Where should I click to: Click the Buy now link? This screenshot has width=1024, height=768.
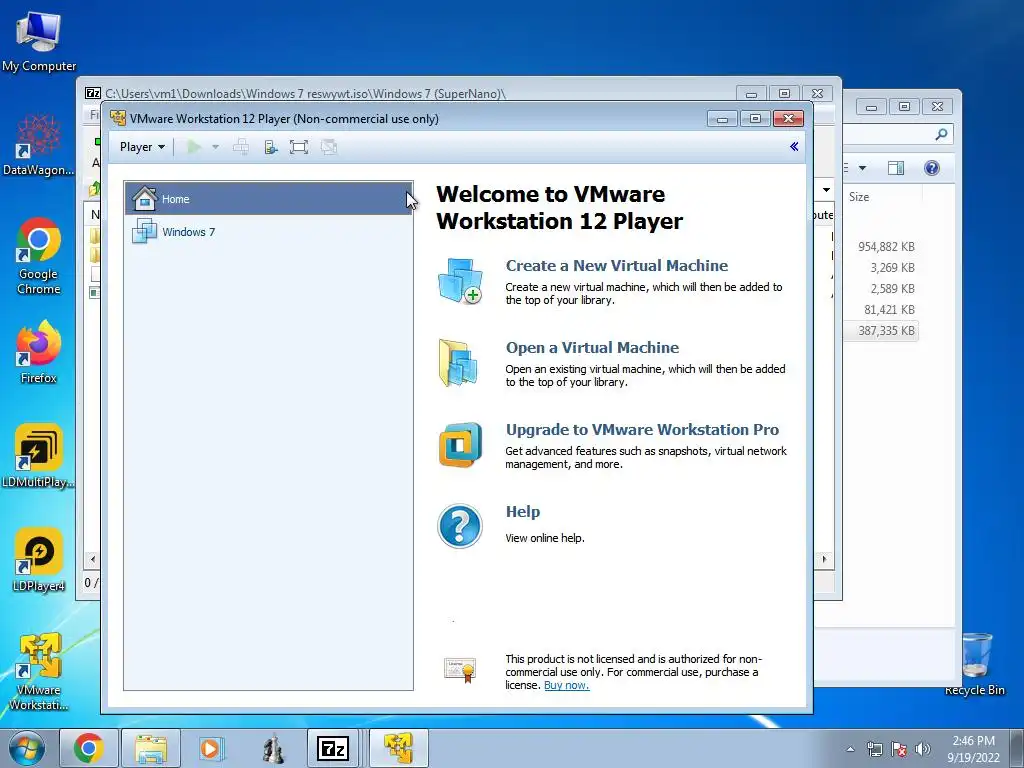566,685
